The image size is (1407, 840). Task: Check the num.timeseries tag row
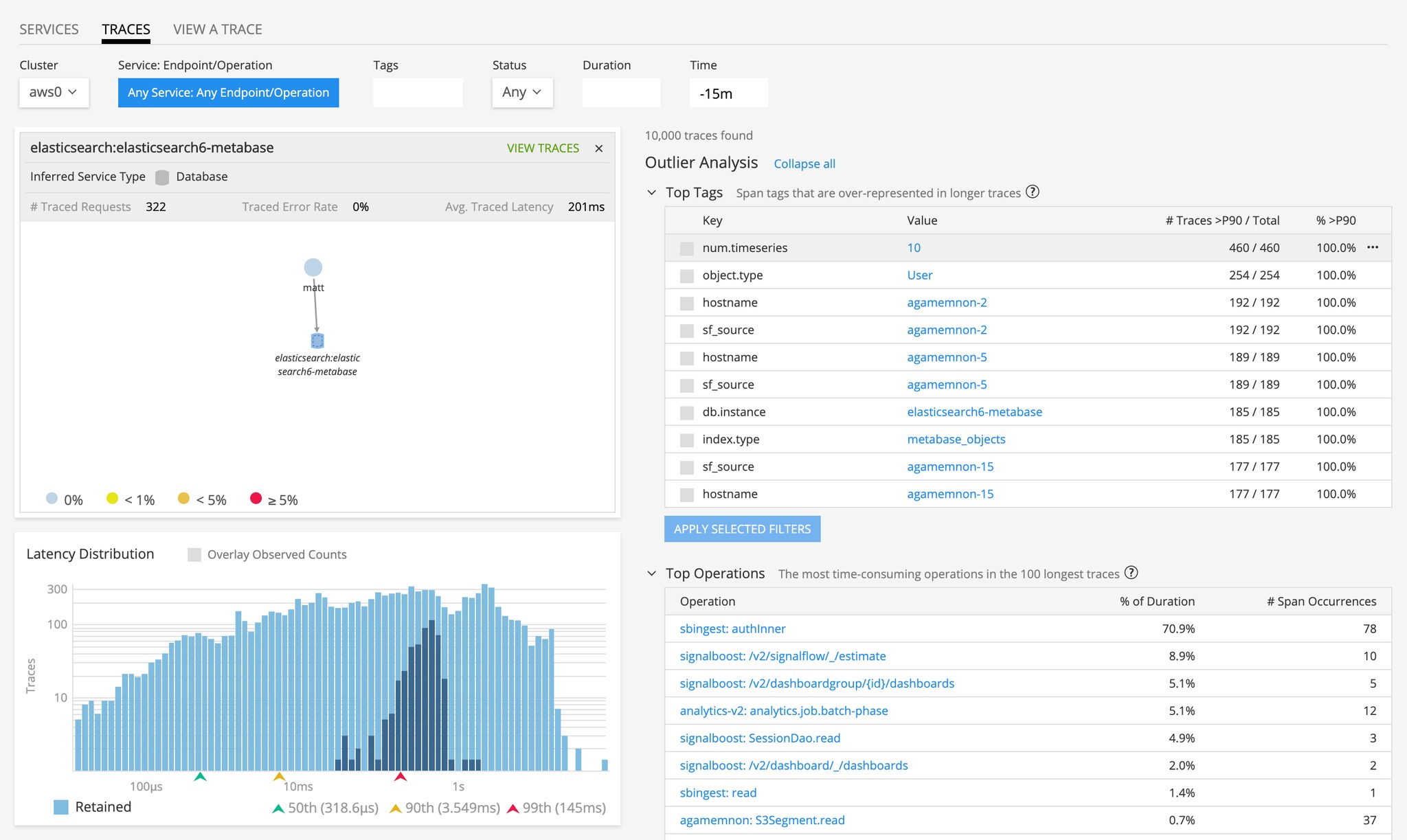point(686,249)
